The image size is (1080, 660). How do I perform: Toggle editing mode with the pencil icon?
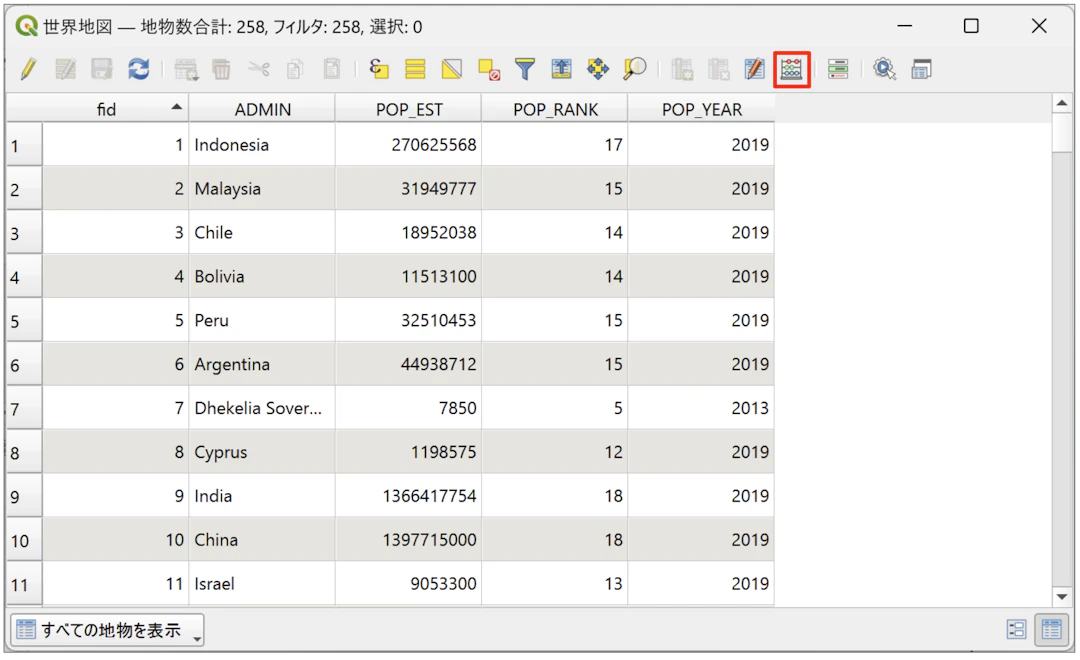pos(28,69)
